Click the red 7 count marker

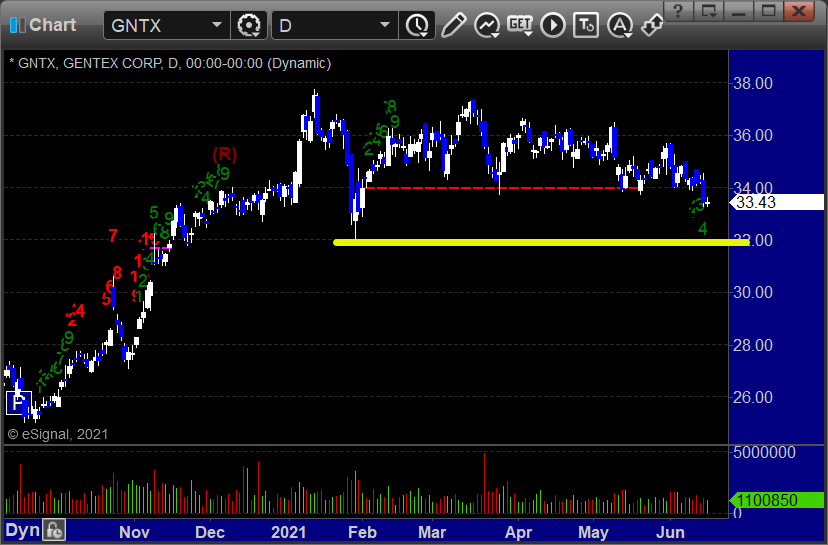pos(113,236)
